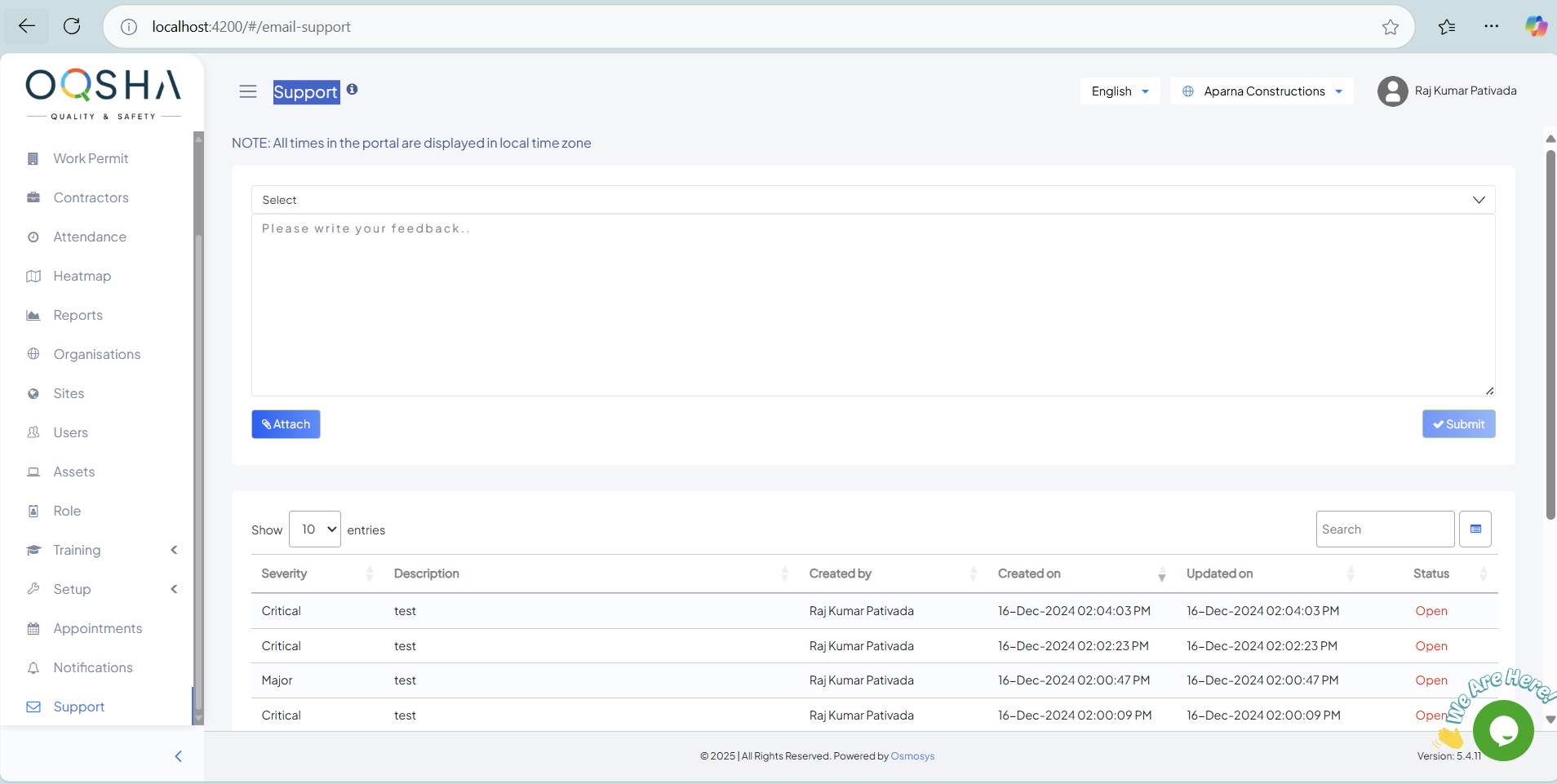Image resolution: width=1557 pixels, height=784 pixels.
Task: Click the Attach button
Action: tap(286, 424)
